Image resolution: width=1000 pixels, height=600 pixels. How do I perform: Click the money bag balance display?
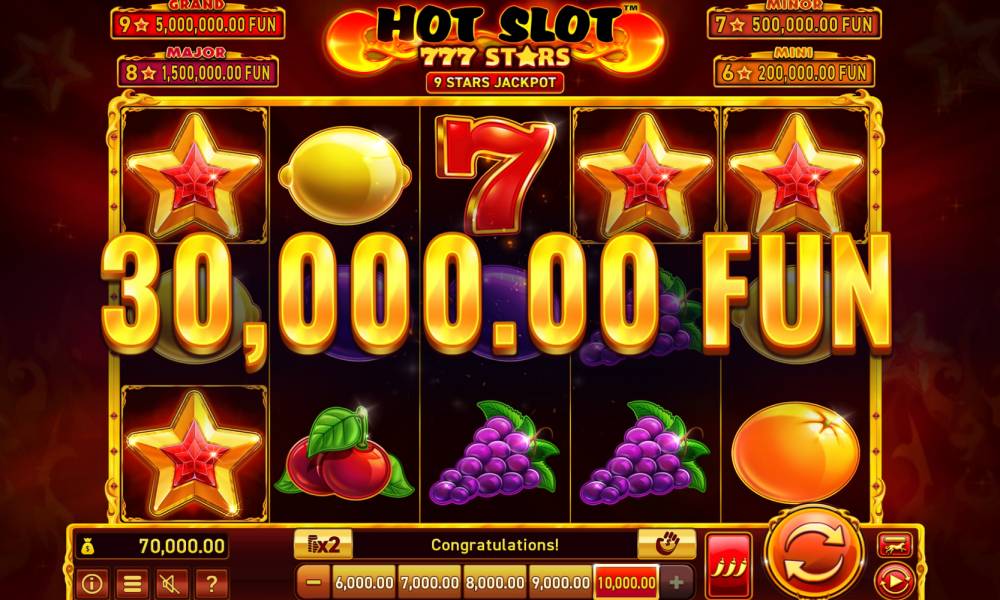click(152, 546)
